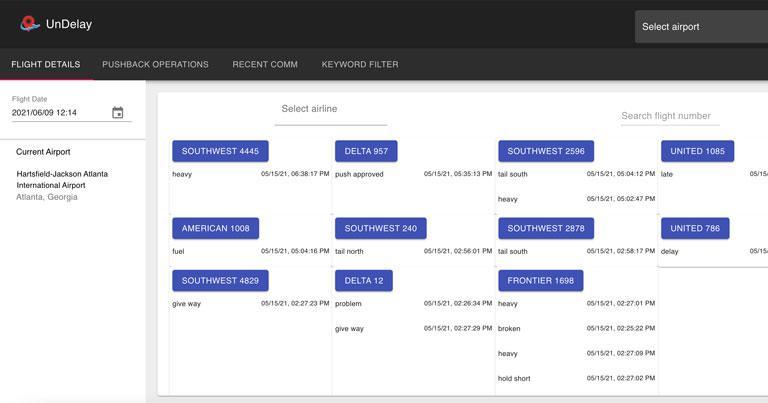Open the Delta 12 flight

363,281
